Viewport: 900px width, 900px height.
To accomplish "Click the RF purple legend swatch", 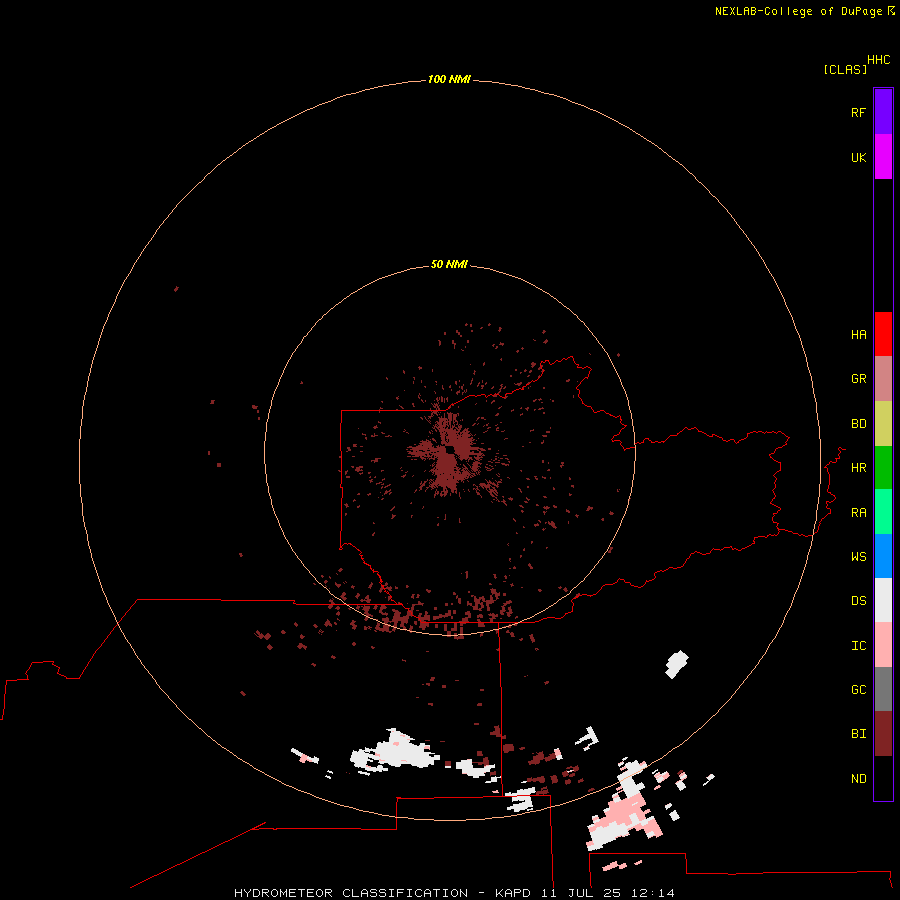I will click(883, 112).
